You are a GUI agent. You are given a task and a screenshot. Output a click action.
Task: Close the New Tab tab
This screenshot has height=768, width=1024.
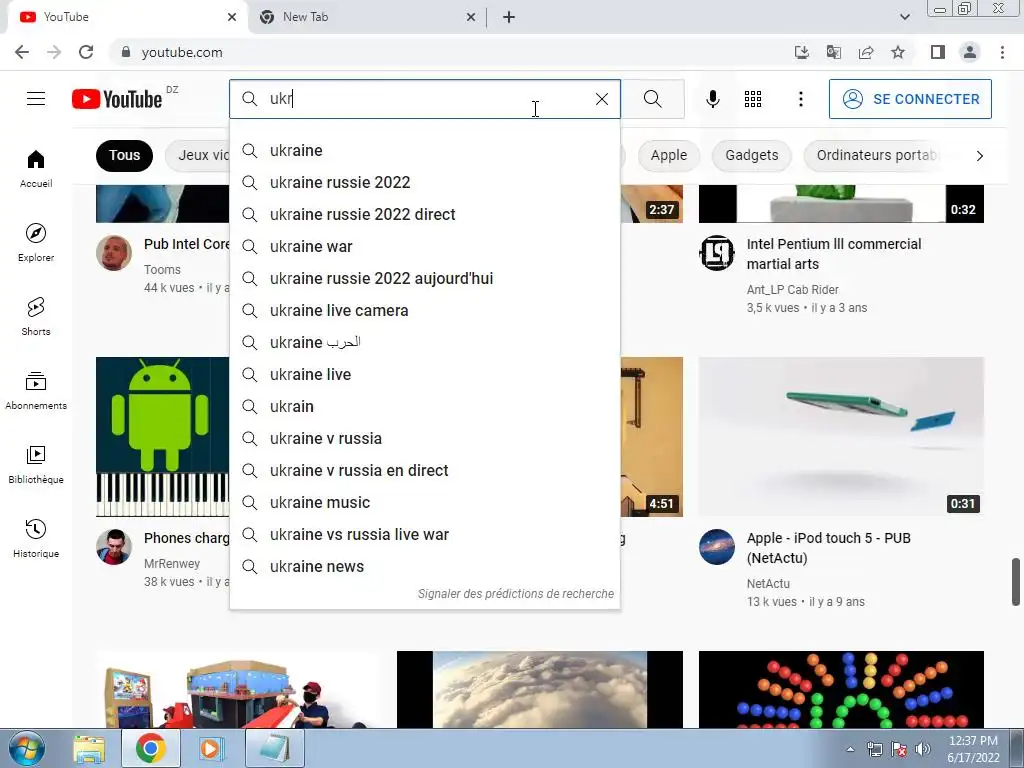471,17
